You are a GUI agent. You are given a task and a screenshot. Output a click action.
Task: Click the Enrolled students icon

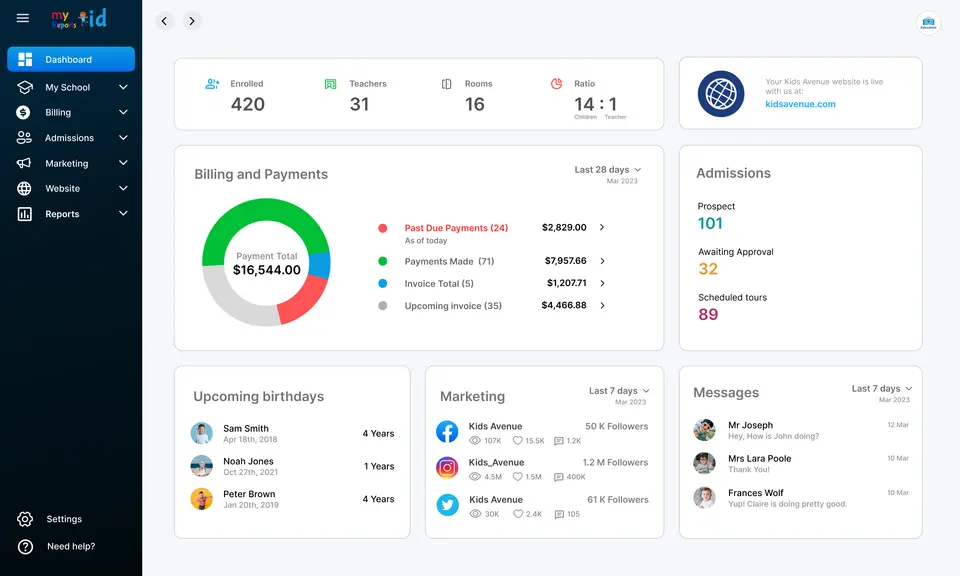click(x=212, y=84)
